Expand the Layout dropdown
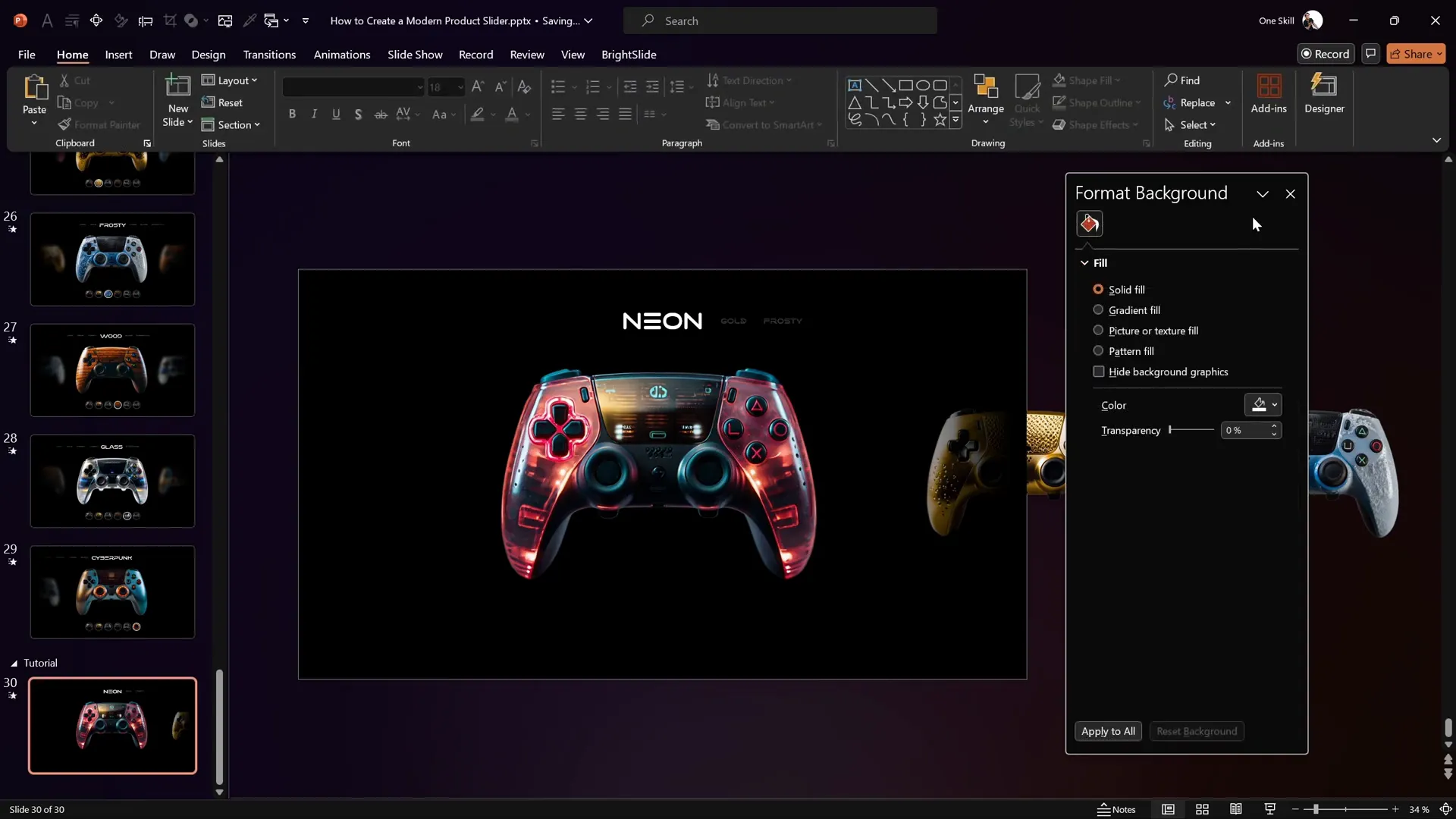The height and width of the screenshot is (819, 1456). point(230,80)
